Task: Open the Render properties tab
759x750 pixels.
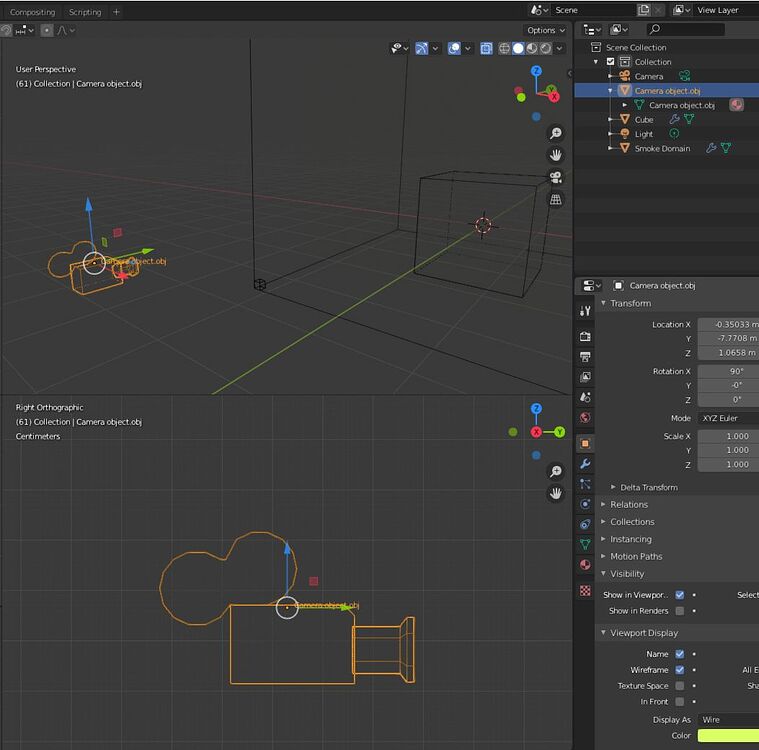Action: [x=585, y=336]
